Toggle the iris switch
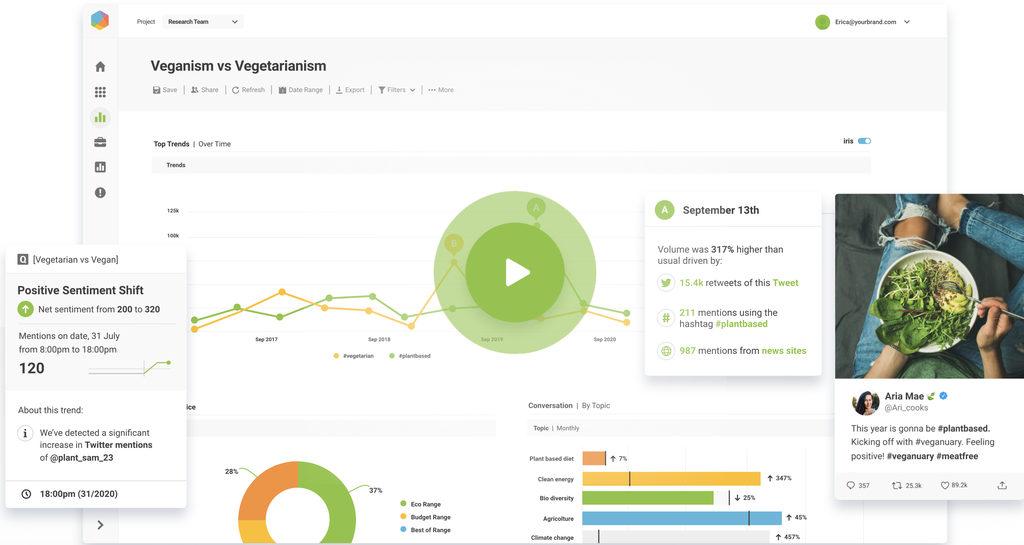Viewport: 1024px width, 545px height. 864,141
